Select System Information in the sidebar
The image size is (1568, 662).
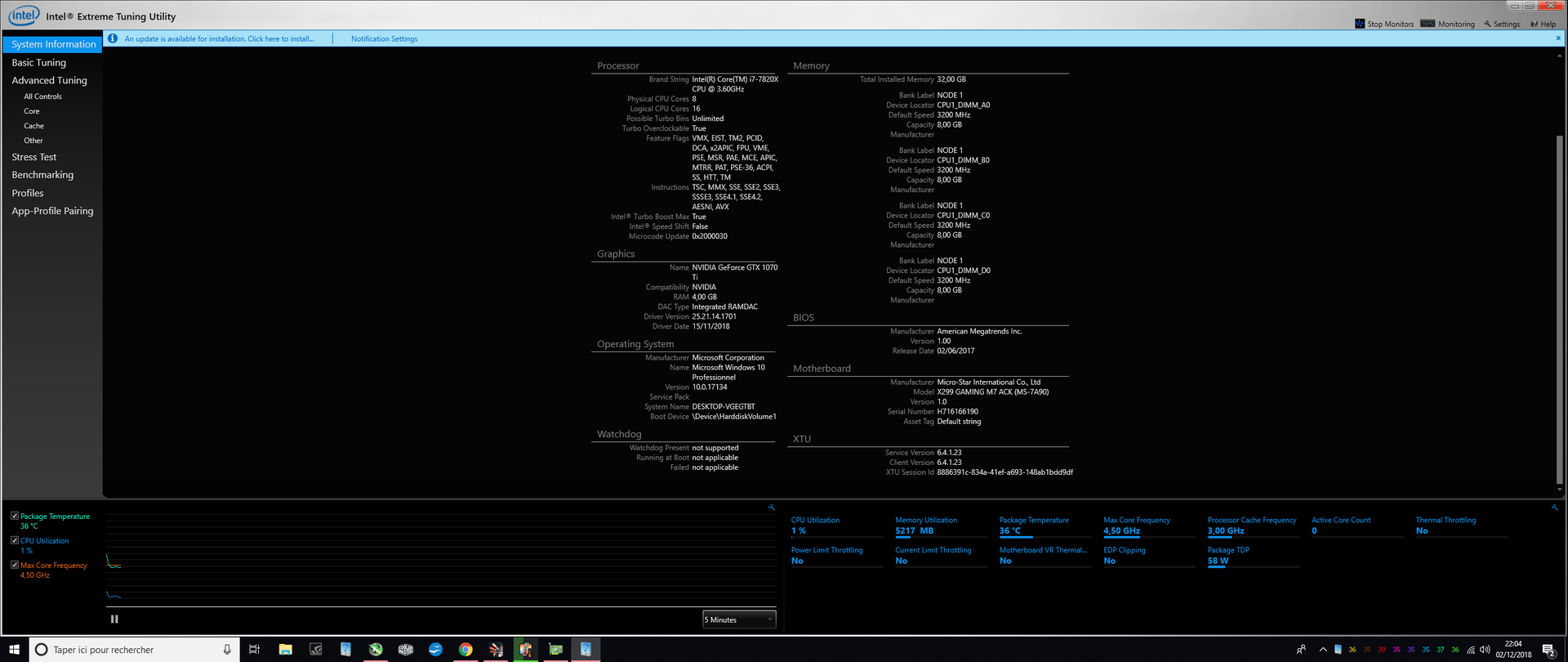52,44
